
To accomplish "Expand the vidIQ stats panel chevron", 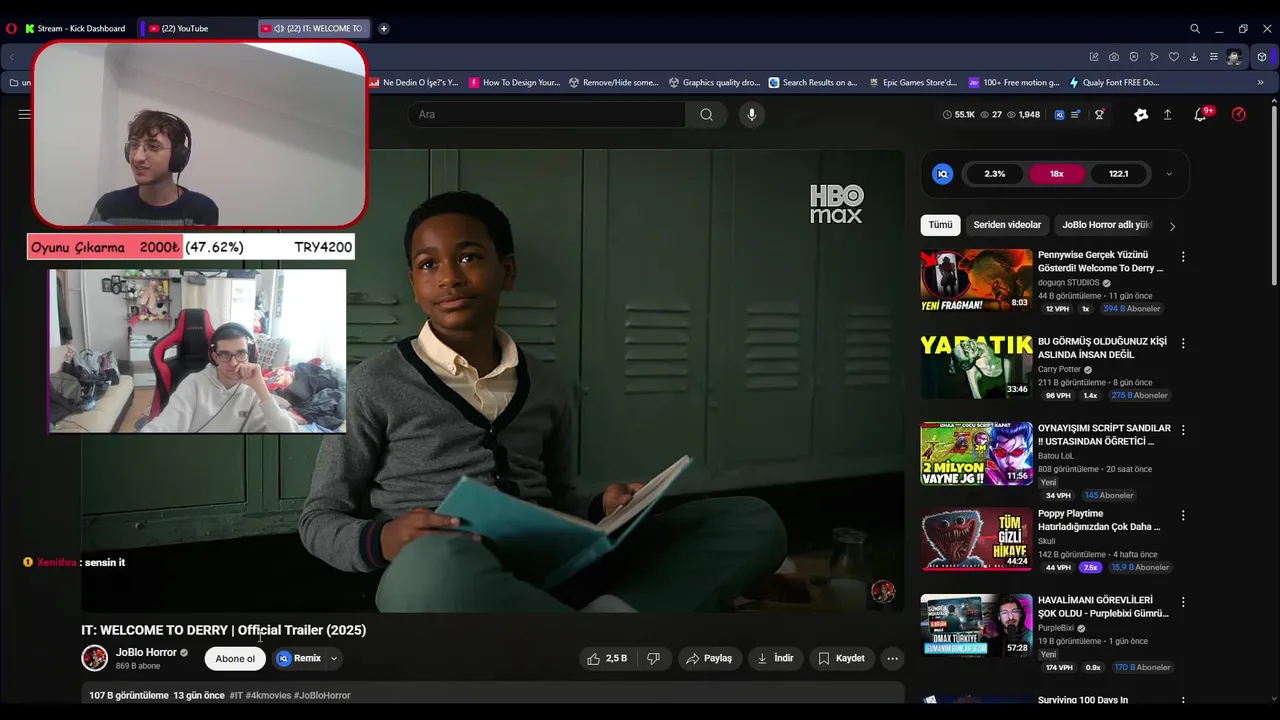I will click(1169, 174).
